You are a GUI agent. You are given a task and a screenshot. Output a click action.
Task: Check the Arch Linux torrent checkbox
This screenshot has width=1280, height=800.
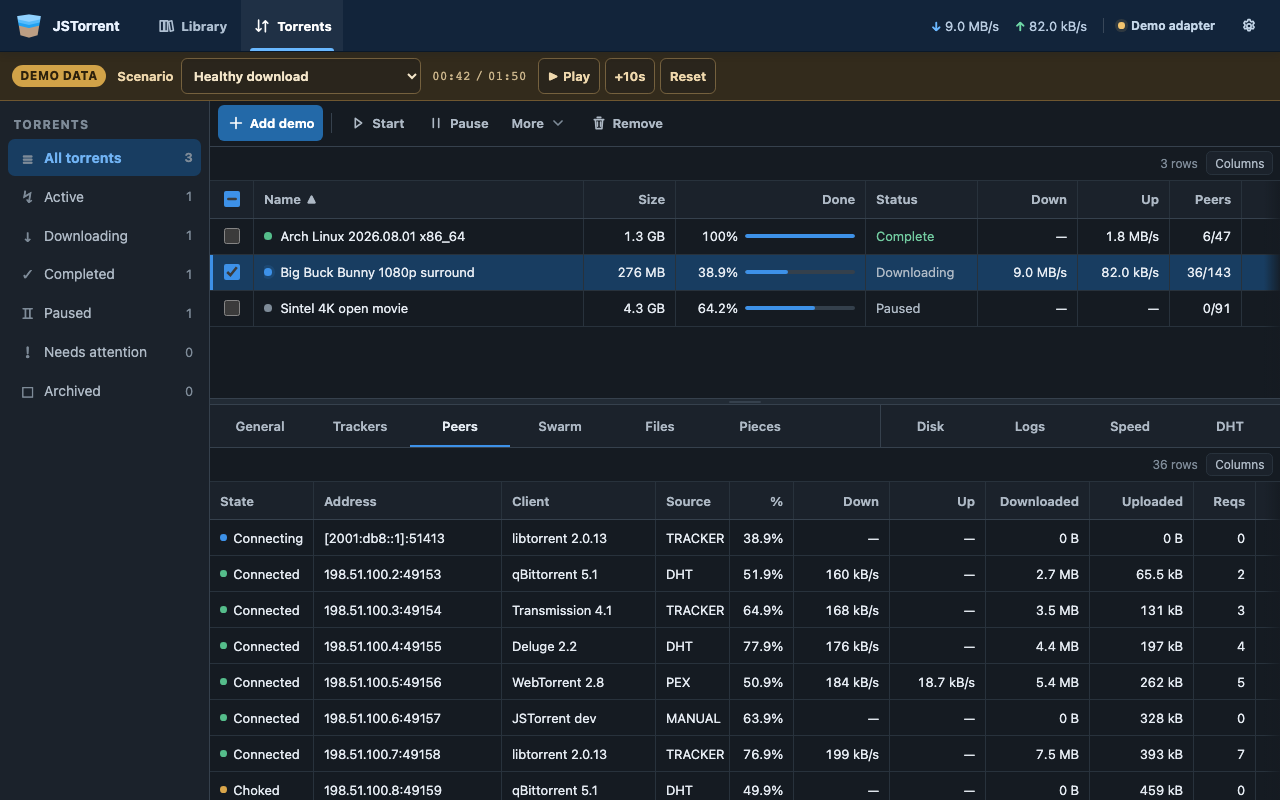232,236
